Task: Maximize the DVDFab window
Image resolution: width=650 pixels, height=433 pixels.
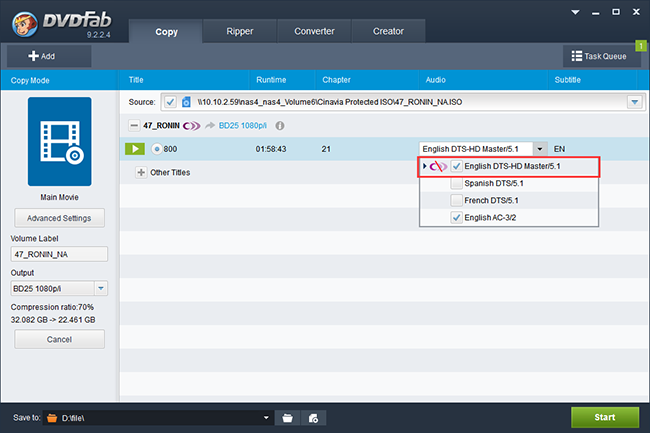Action: pyautogui.click(x=616, y=12)
